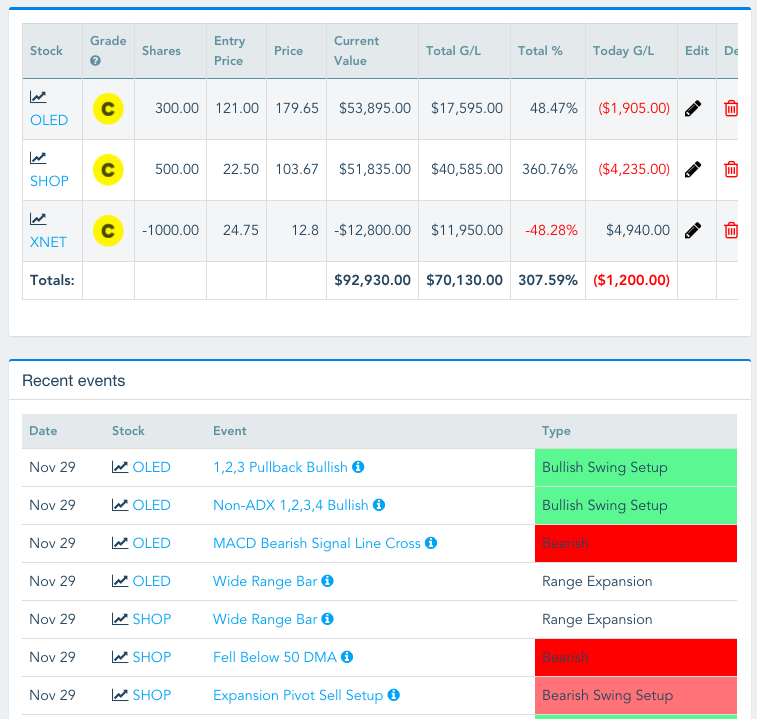Open OLED Wide Range Bar event link
The width and height of the screenshot is (757, 719).
pos(265,581)
